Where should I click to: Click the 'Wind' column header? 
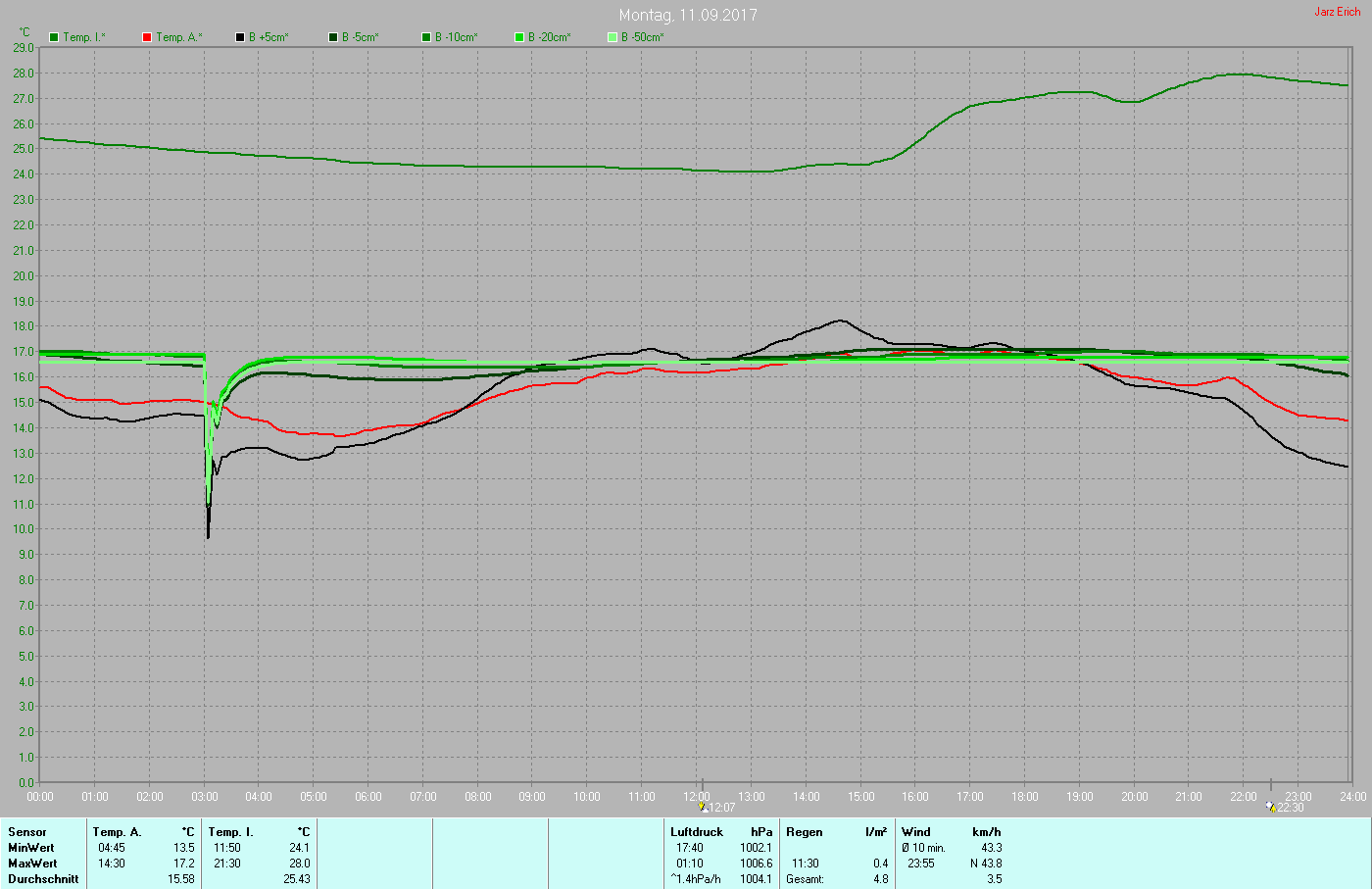(x=916, y=832)
